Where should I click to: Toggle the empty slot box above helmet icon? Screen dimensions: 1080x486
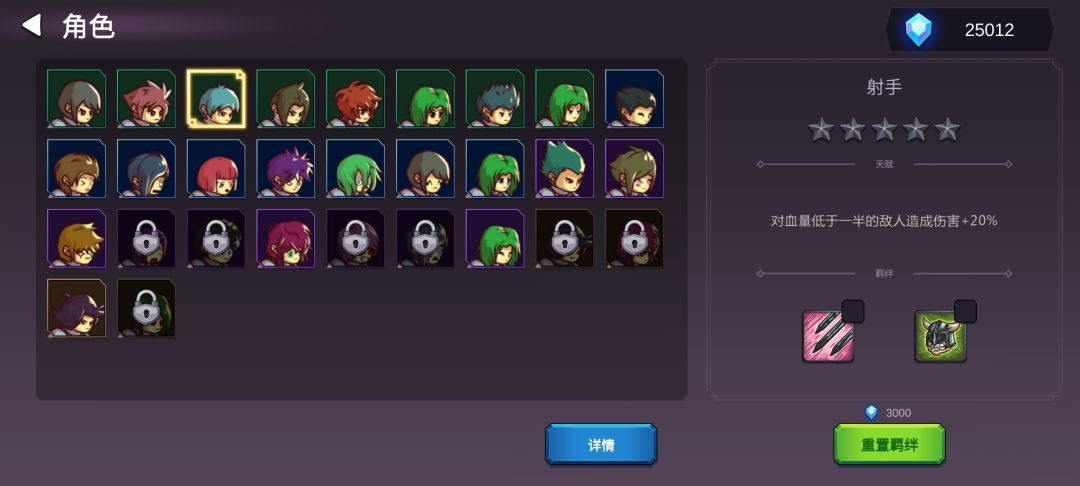tap(965, 311)
